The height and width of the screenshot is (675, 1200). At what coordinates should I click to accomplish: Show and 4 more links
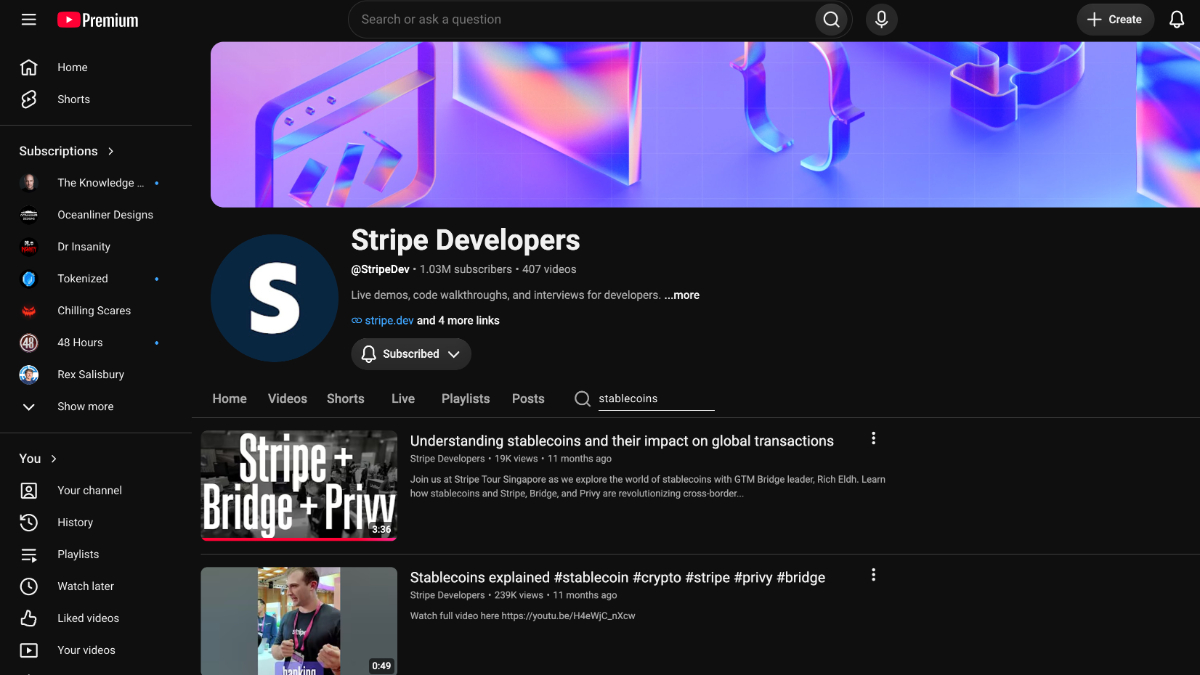click(x=458, y=321)
